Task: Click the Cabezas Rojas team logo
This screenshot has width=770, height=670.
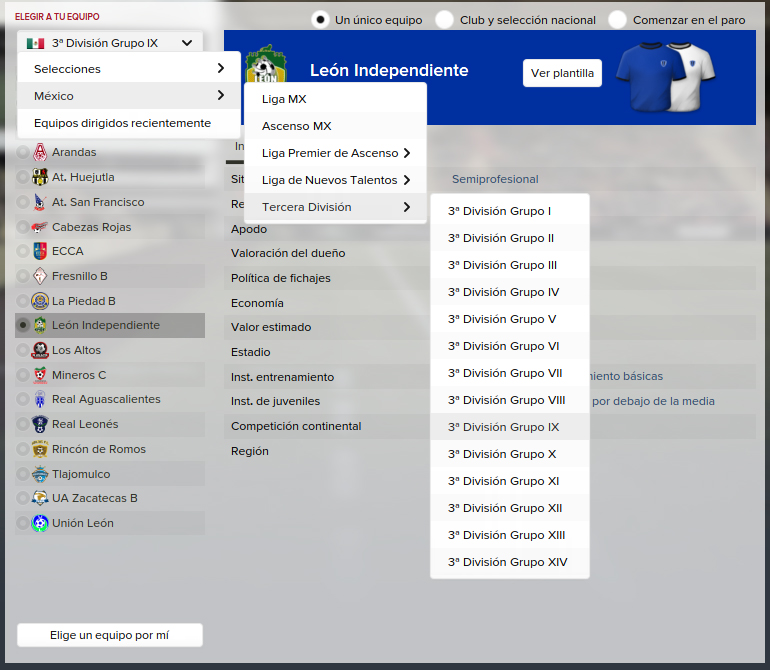Action: (x=39, y=227)
